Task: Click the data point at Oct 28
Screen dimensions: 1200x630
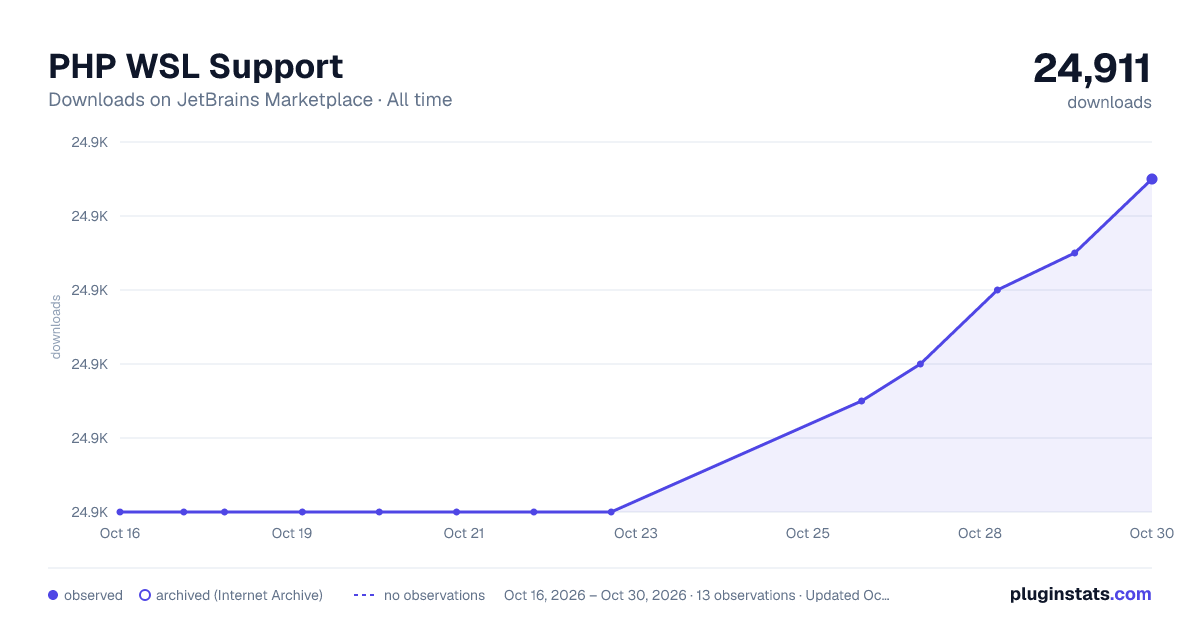Action: [998, 290]
